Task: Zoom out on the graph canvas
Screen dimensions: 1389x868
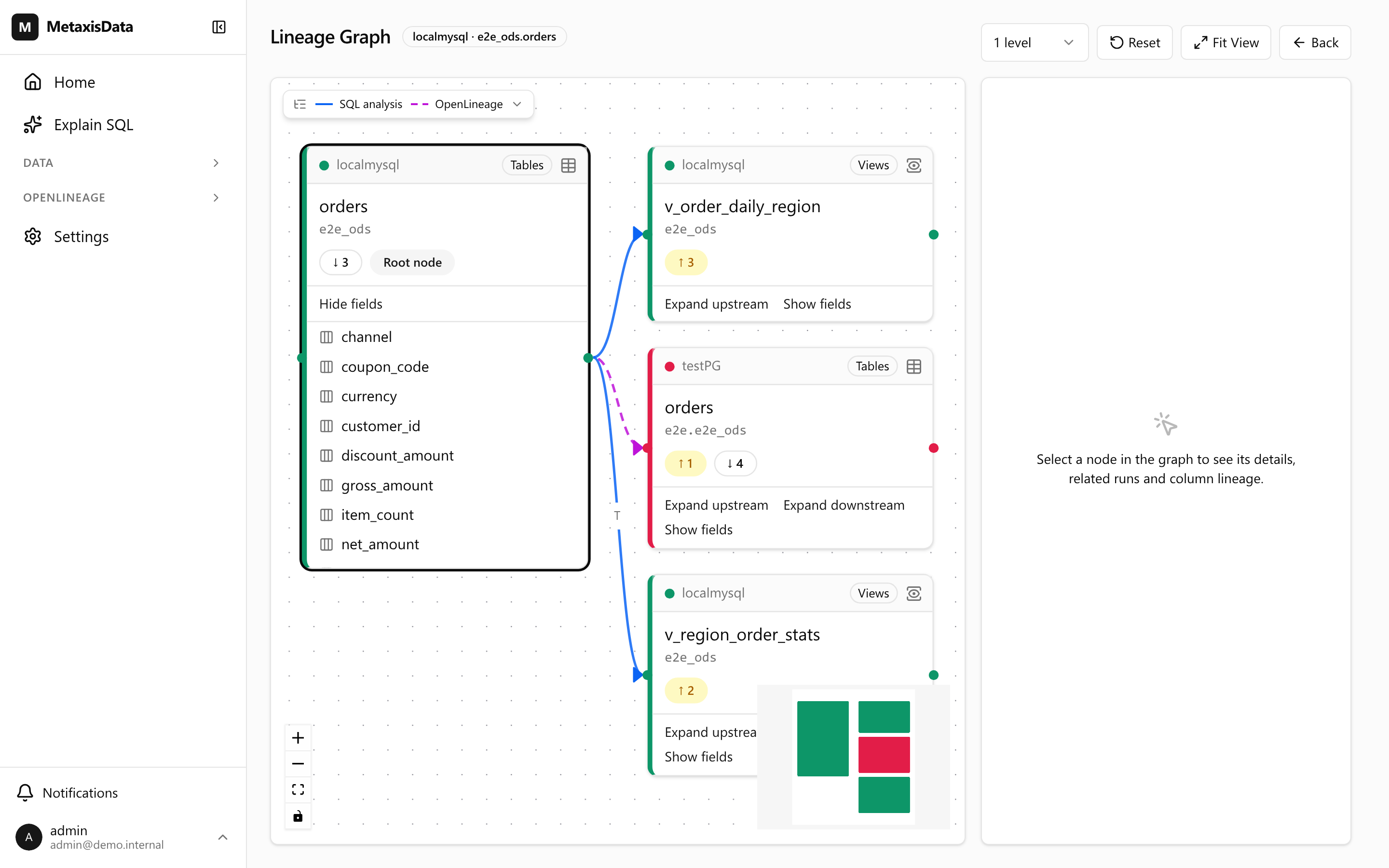Action: (x=298, y=763)
